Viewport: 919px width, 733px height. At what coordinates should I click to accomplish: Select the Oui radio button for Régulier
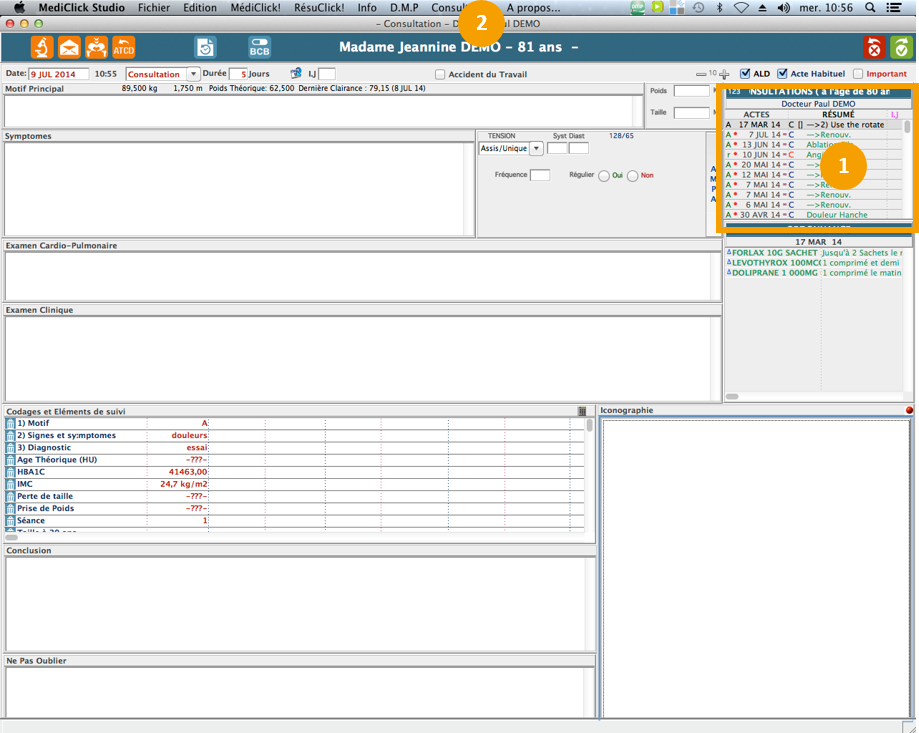pyautogui.click(x=603, y=176)
